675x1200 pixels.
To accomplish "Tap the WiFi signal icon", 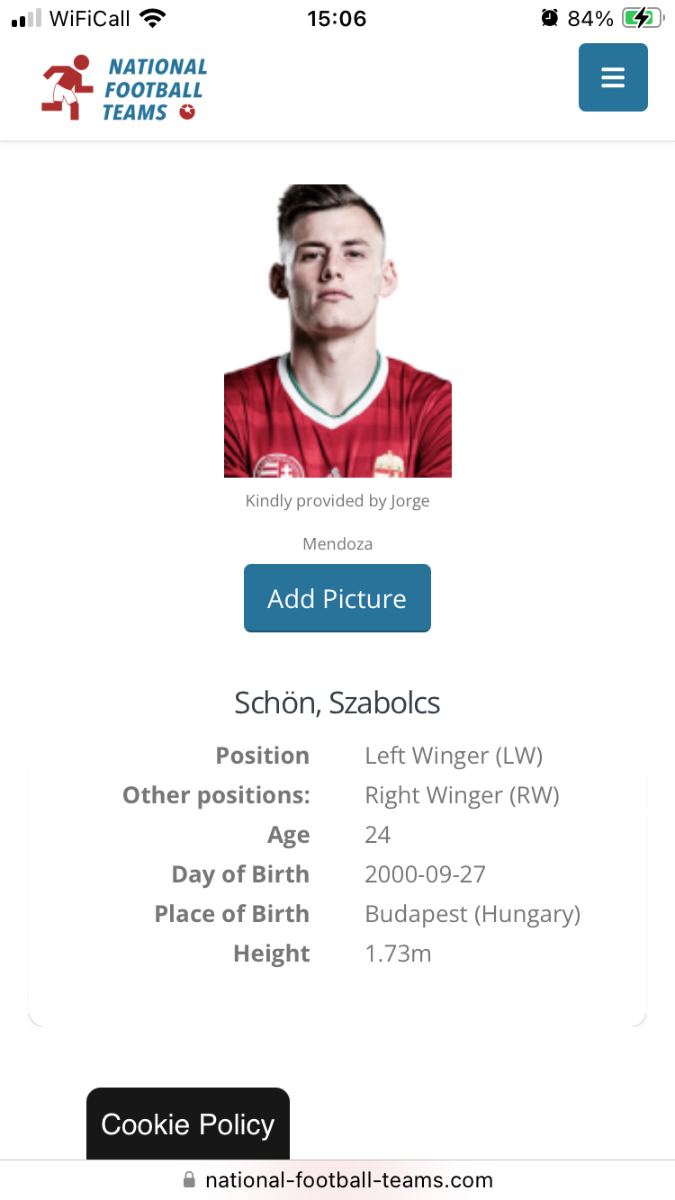I will [x=152, y=18].
